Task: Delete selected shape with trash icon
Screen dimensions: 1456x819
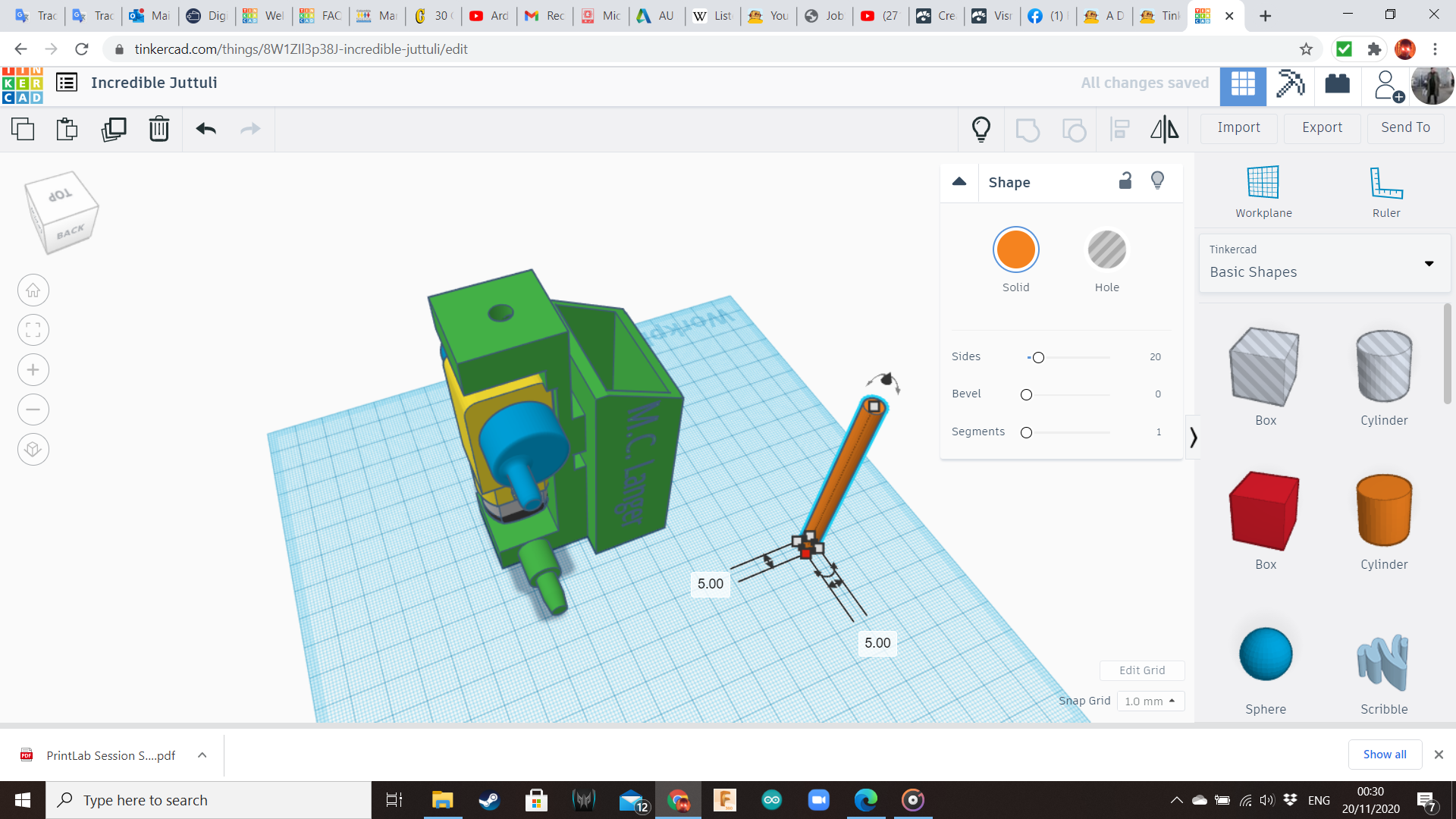Action: (159, 129)
